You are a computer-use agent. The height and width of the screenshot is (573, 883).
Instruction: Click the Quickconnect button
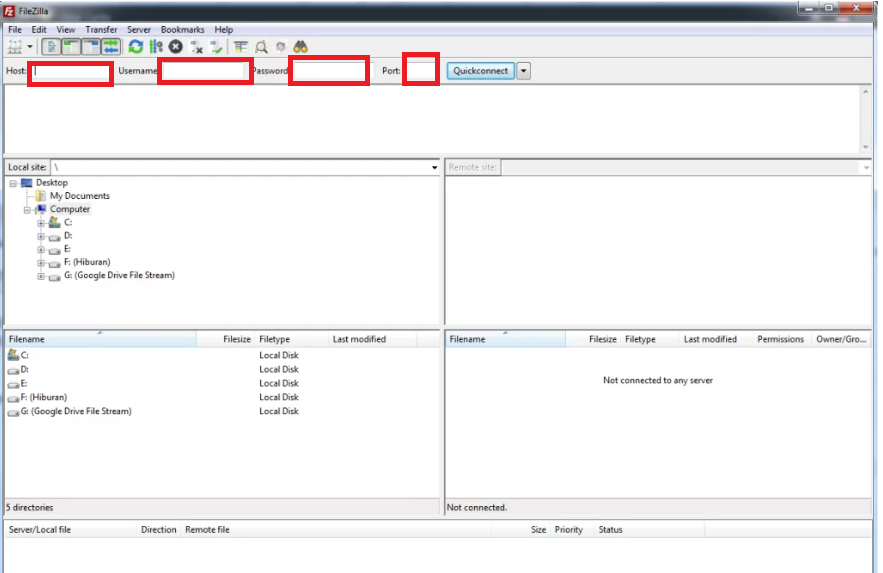tap(480, 71)
